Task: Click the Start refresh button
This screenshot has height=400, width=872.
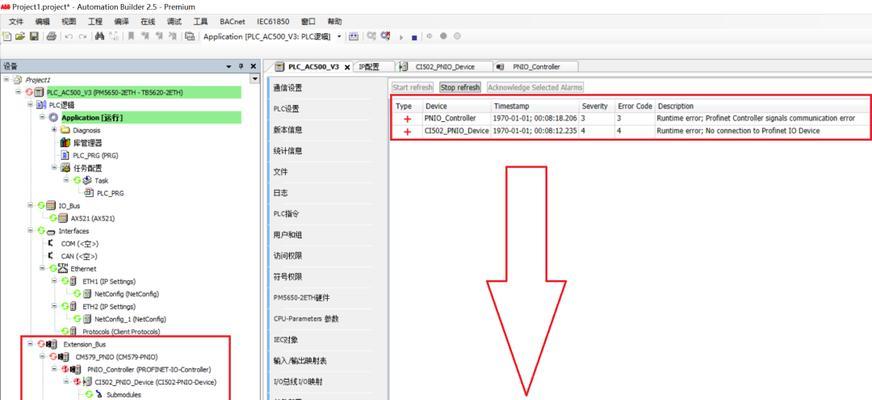Action: pos(412,87)
